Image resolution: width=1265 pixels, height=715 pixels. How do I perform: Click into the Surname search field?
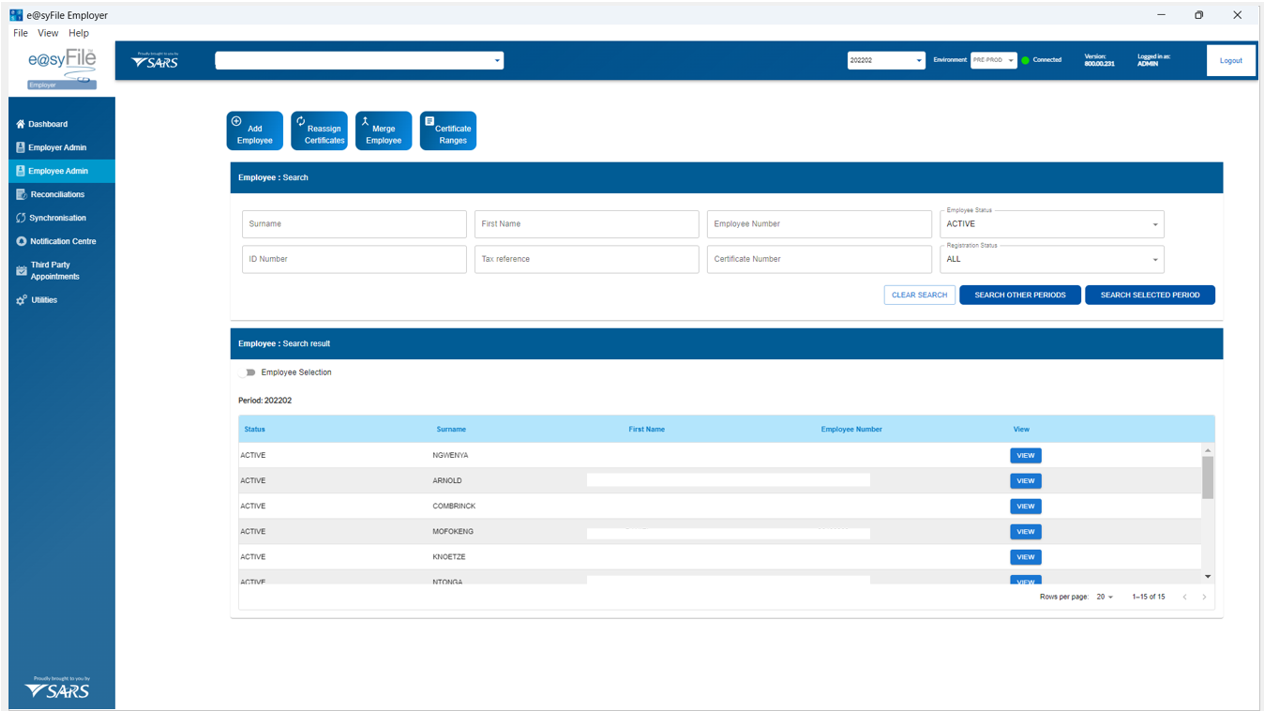coord(354,224)
